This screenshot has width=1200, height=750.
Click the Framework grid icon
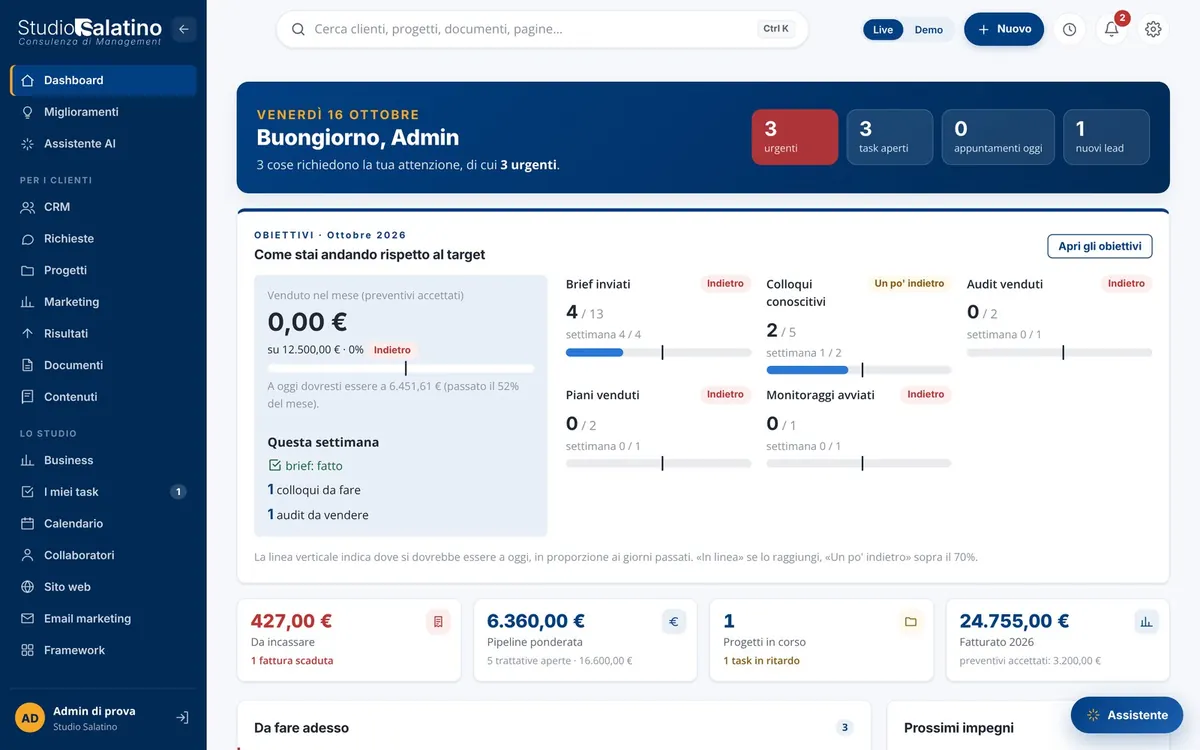point(27,650)
